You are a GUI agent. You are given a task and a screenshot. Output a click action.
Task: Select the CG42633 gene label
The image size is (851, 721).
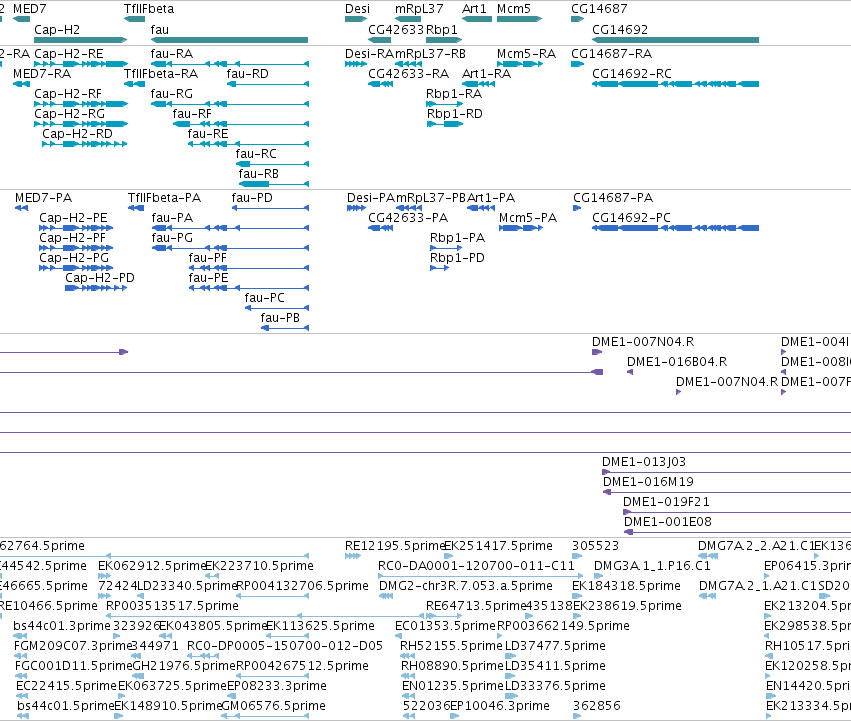(x=396, y=30)
